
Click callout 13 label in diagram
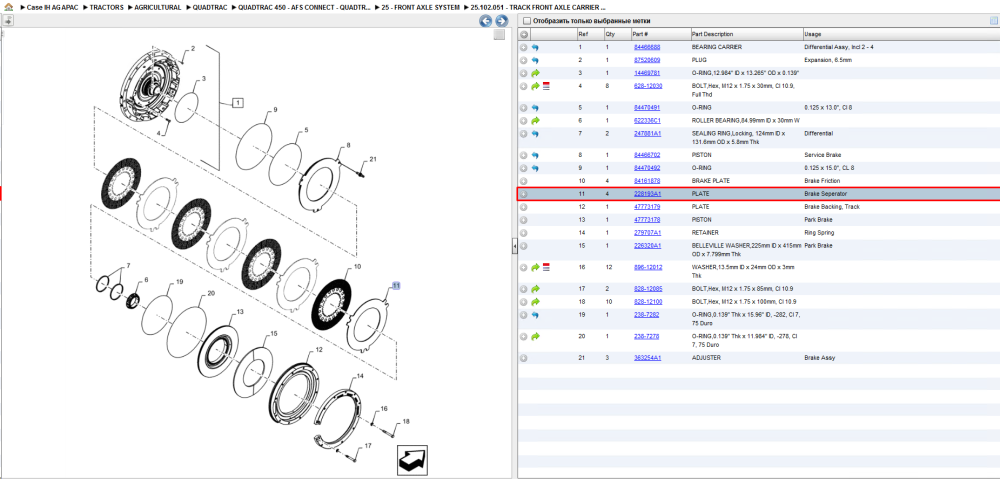[x=240, y=312]
